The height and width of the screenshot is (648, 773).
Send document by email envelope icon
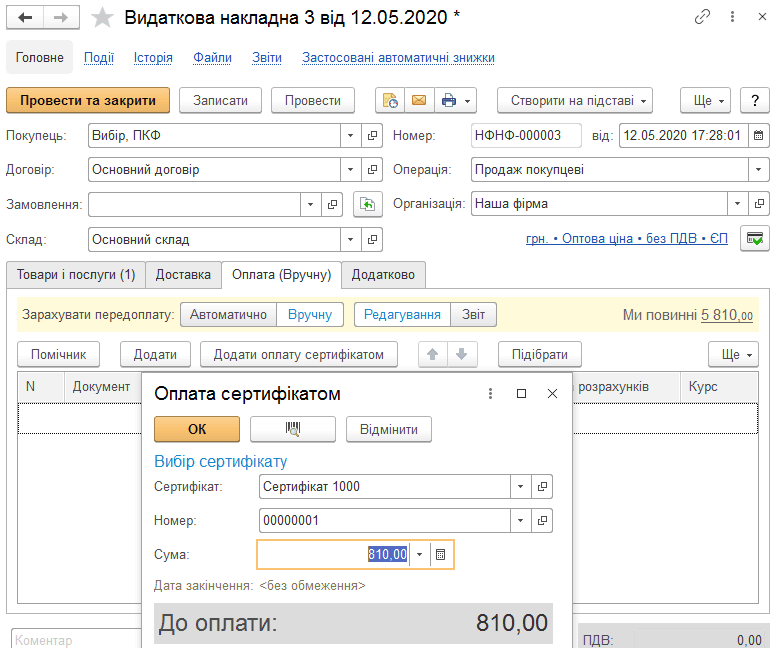tap(419, 101)
